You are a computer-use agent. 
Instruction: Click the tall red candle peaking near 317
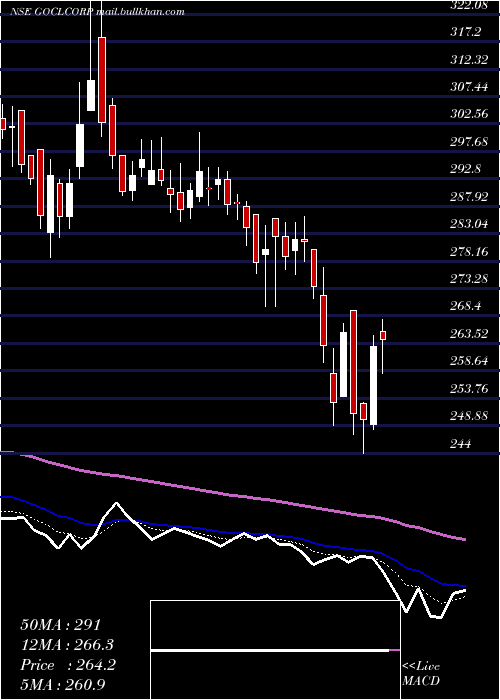click(102, 80)
